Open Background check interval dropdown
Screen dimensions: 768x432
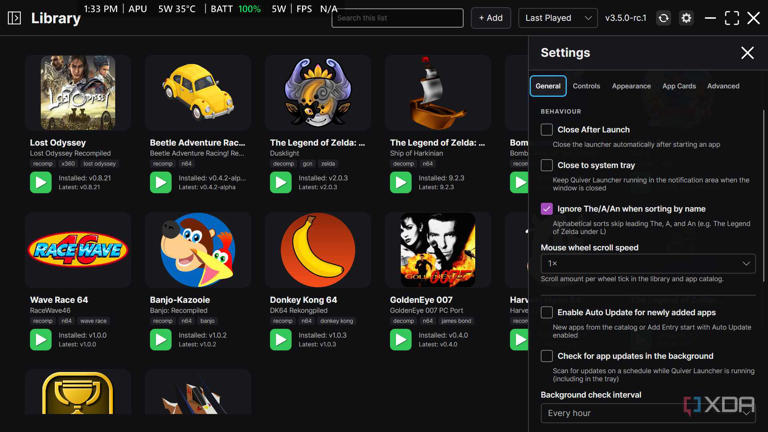(x=648, y=413)
